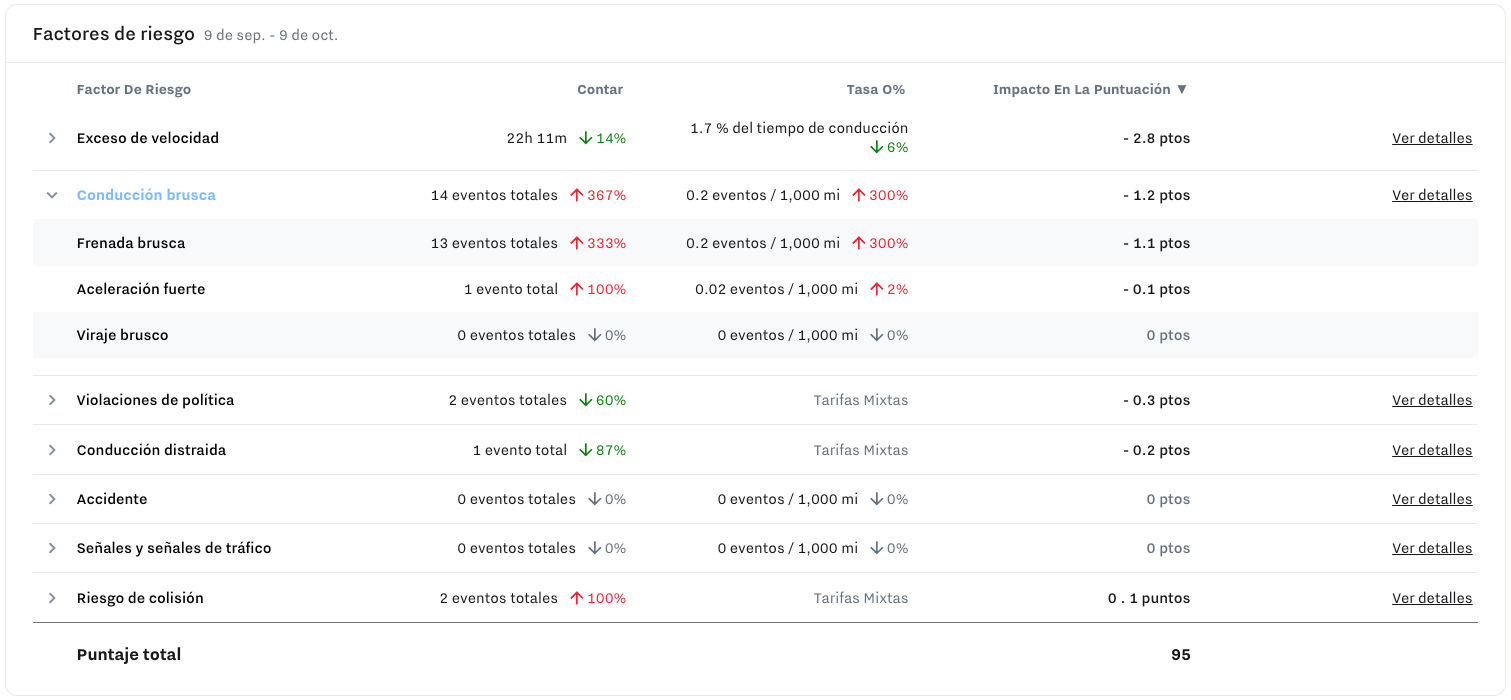Open Ver detalles for Conducción brusca

[1432, 195]
